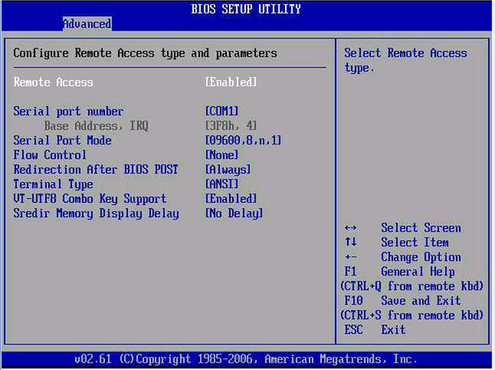Select the Flow Control option
This screenshot has height=370, width=495.
pyautogui.click(x=50, y=155)
